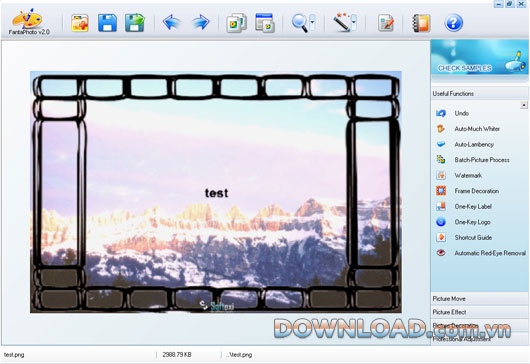The image size is (530, 364).
Task: Click the 2988.79 KB file size
Action: point(177,355)
